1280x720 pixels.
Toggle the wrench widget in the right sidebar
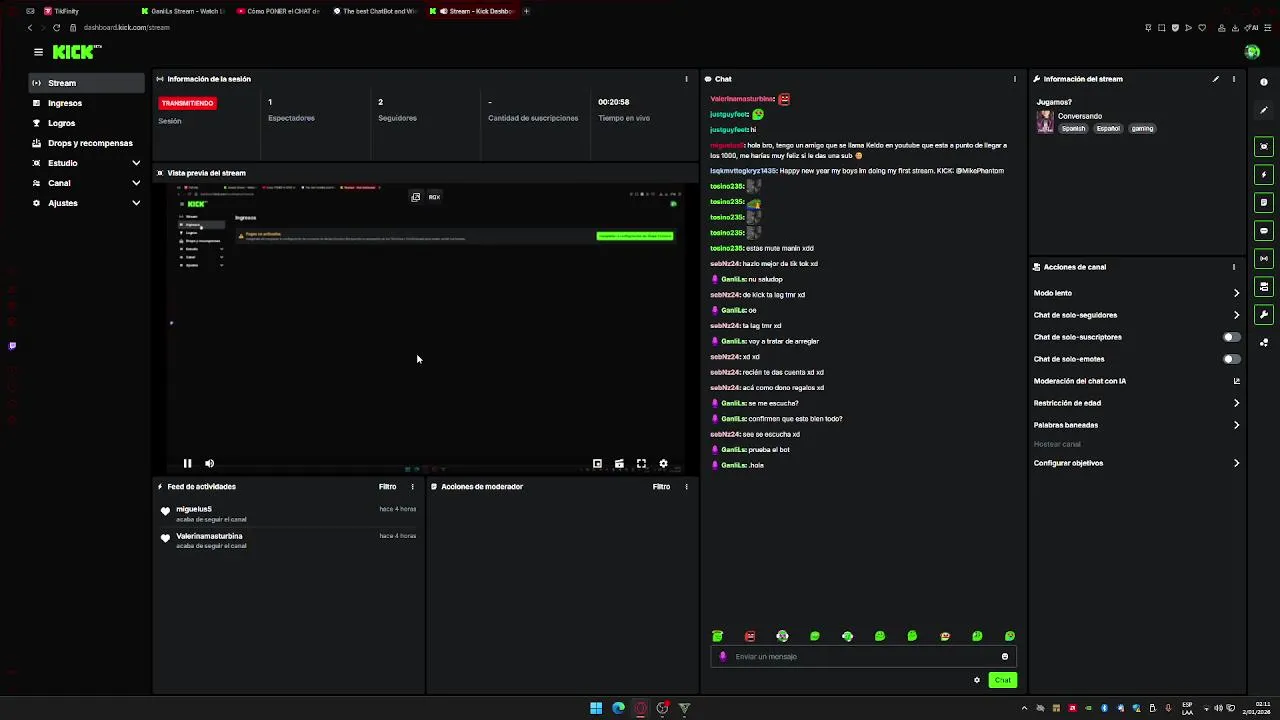click(x=1264, y=314)
